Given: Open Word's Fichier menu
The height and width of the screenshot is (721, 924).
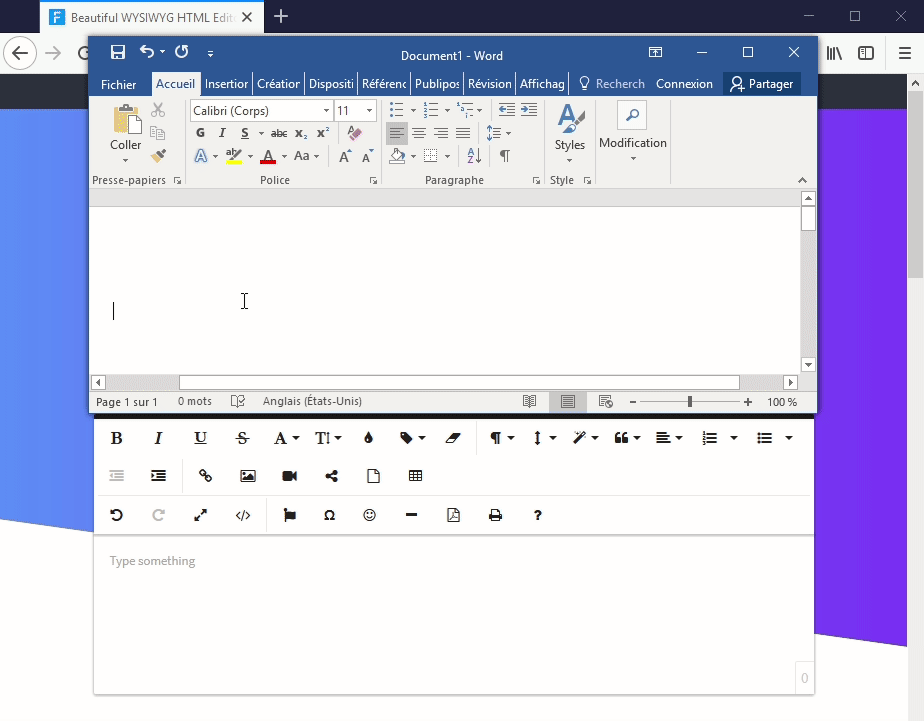Looking at the screenshot, I should click(x=118, y=84).
